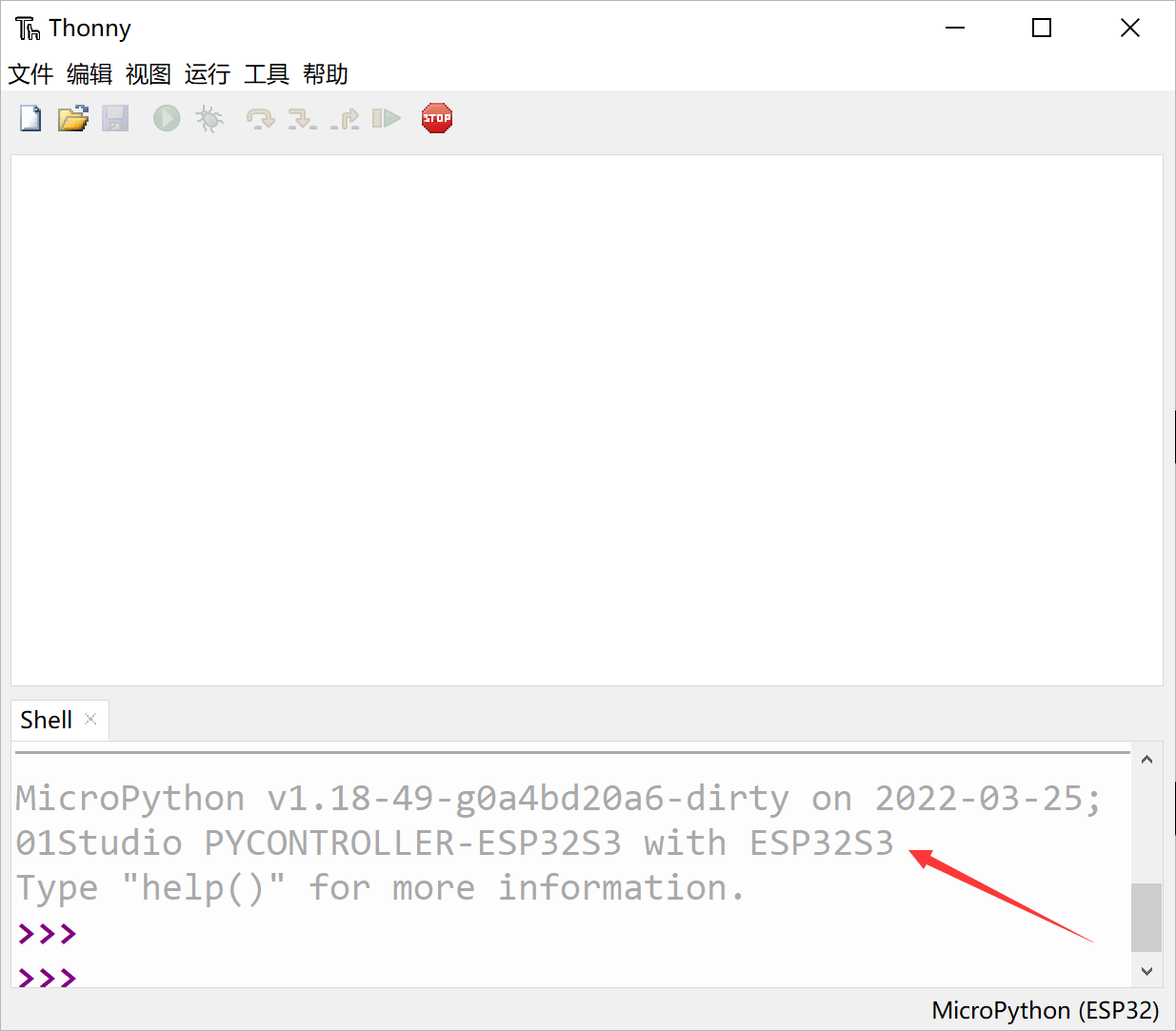
Task: Open the 文件 menu
Action: click(31, 74)
